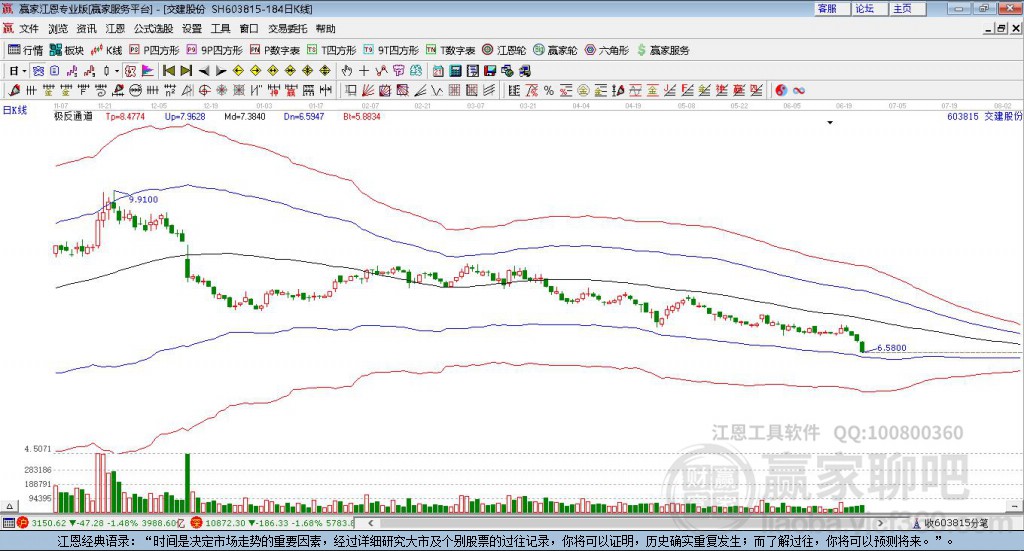Open the 工具 menu

point(221,29)
